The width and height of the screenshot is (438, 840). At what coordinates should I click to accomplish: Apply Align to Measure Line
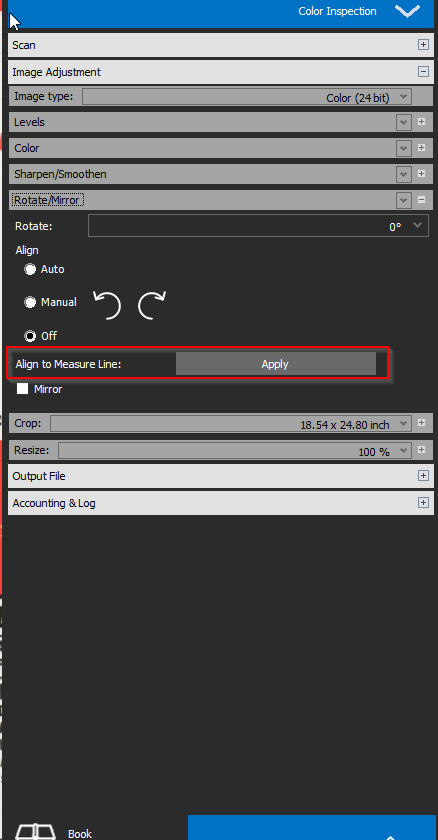(275, 364)
